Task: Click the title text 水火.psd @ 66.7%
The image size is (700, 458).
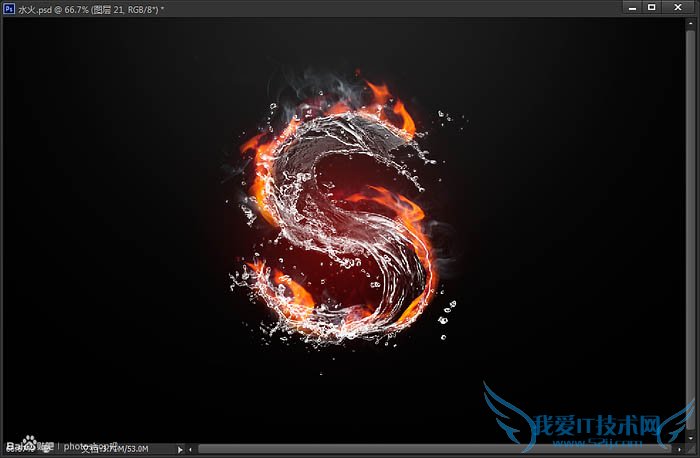Action: pos(53,9)
